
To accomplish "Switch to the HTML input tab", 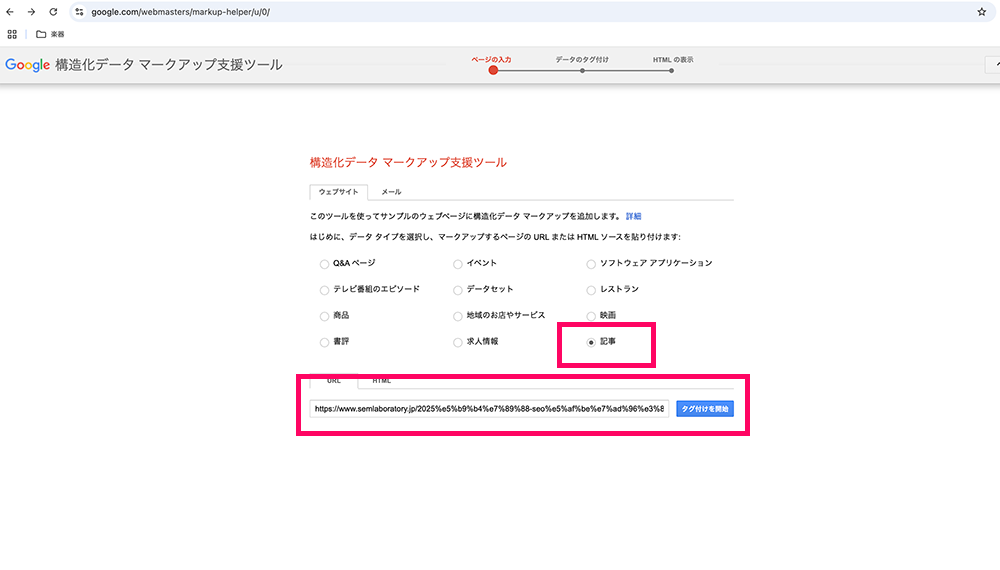I will 381,381.
